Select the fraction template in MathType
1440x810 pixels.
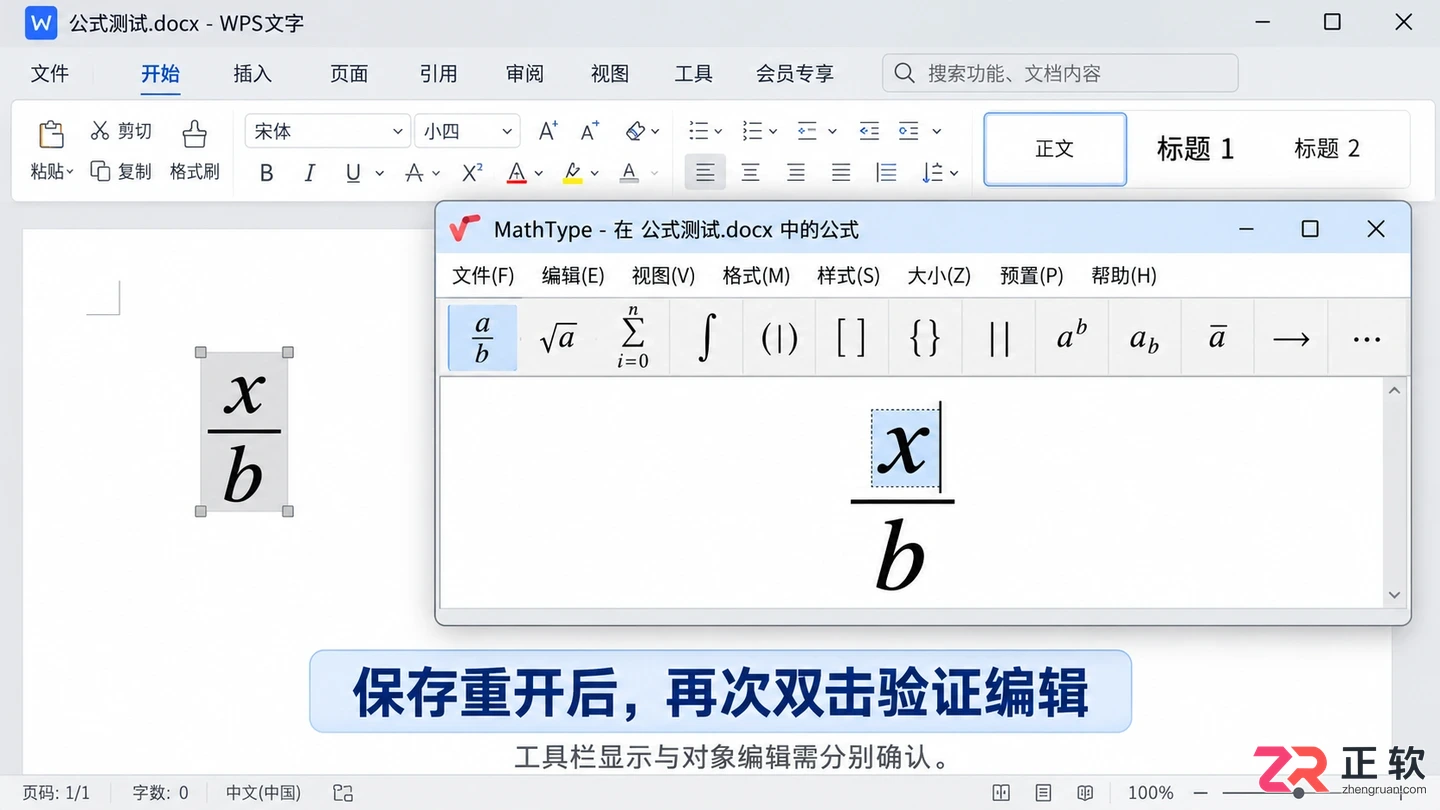(x=482, y=339)
